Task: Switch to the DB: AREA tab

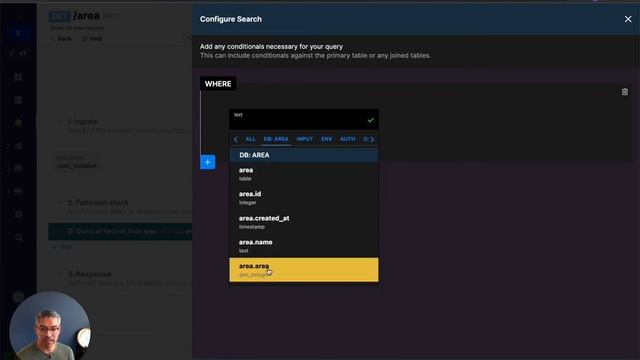Action: 276,139
